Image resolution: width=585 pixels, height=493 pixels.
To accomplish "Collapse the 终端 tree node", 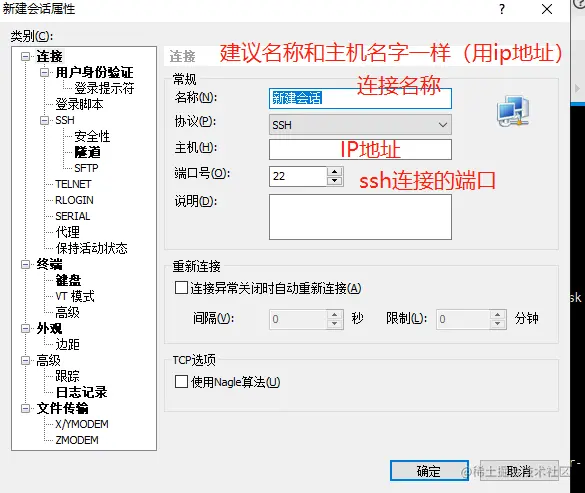I will point(25,264).
